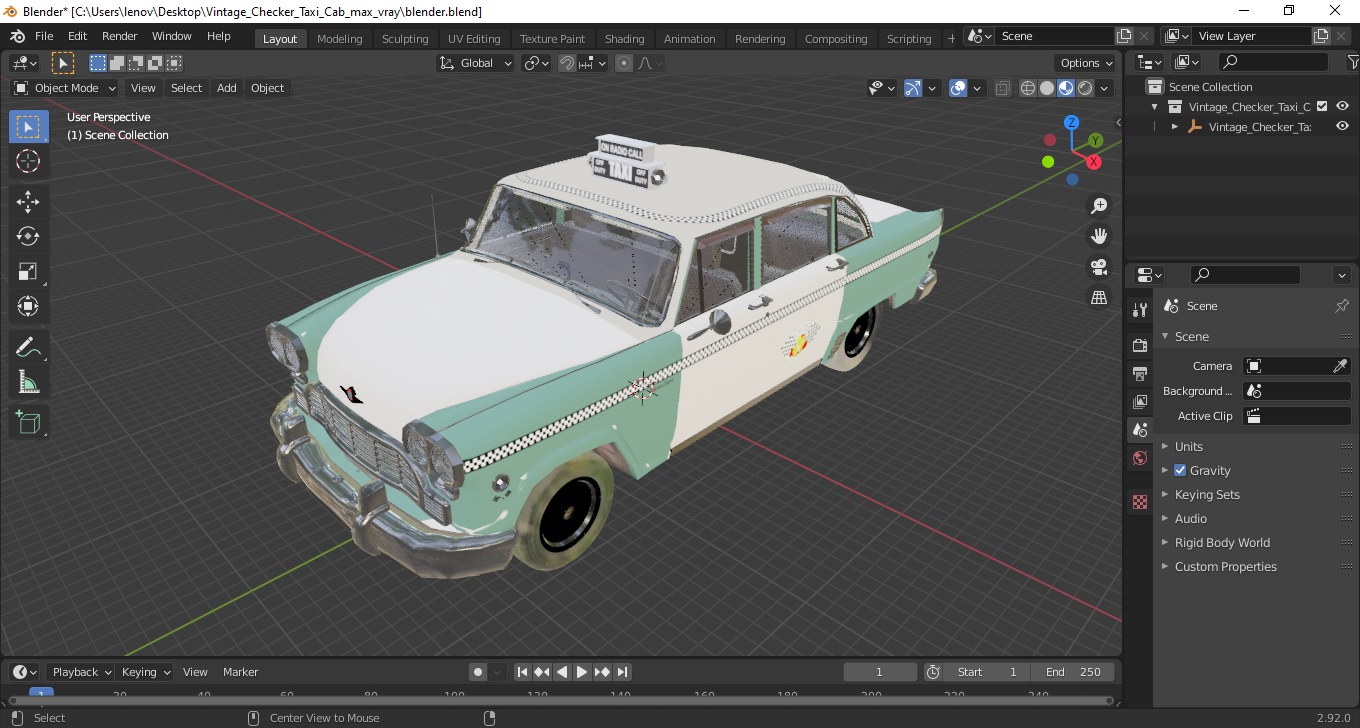Click the timeline Play button
The height and width of the screenshot is (728, 1360).
click(x=582, y=672)
